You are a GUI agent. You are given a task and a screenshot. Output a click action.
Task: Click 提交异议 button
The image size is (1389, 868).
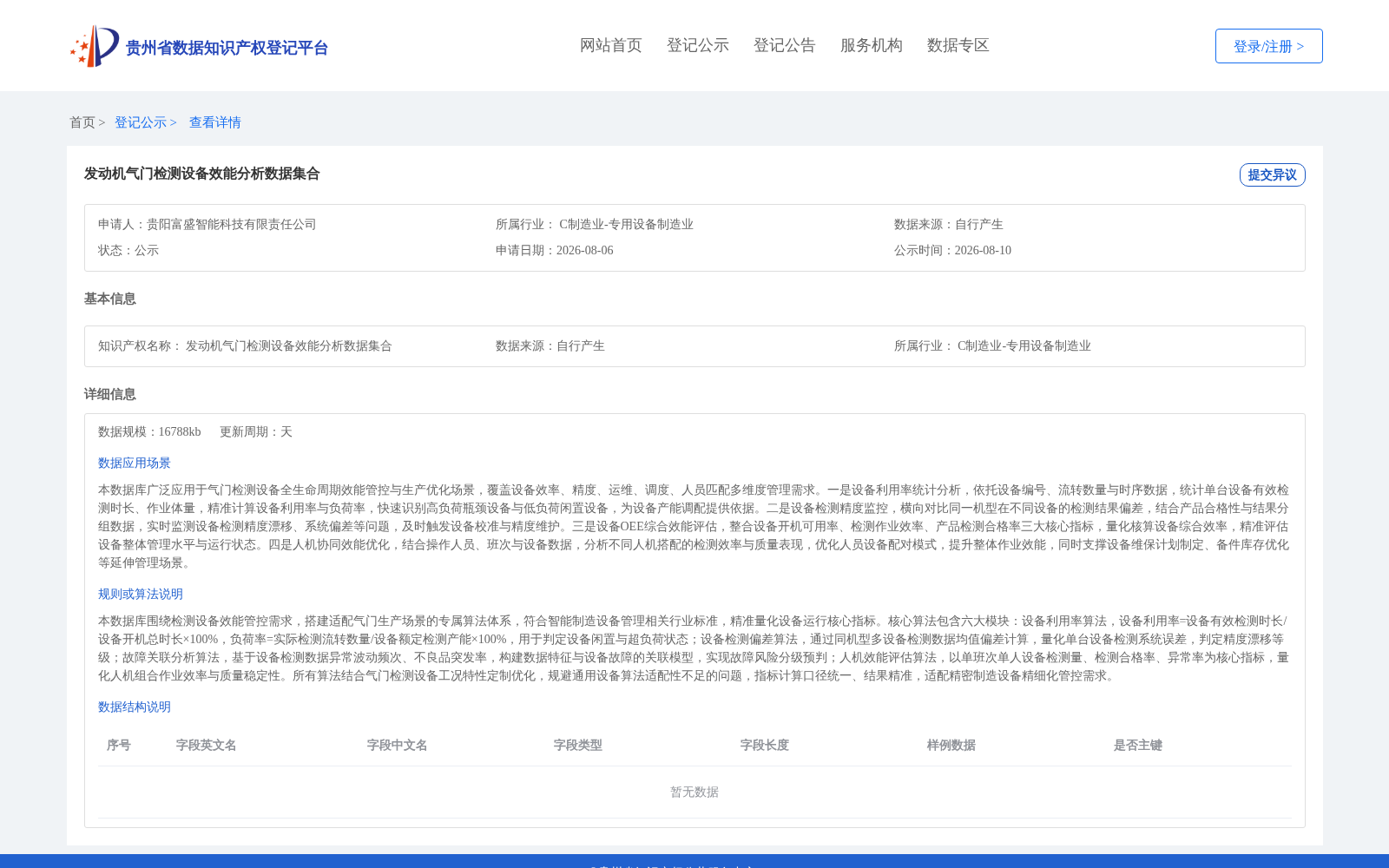tap(1272, 174)
